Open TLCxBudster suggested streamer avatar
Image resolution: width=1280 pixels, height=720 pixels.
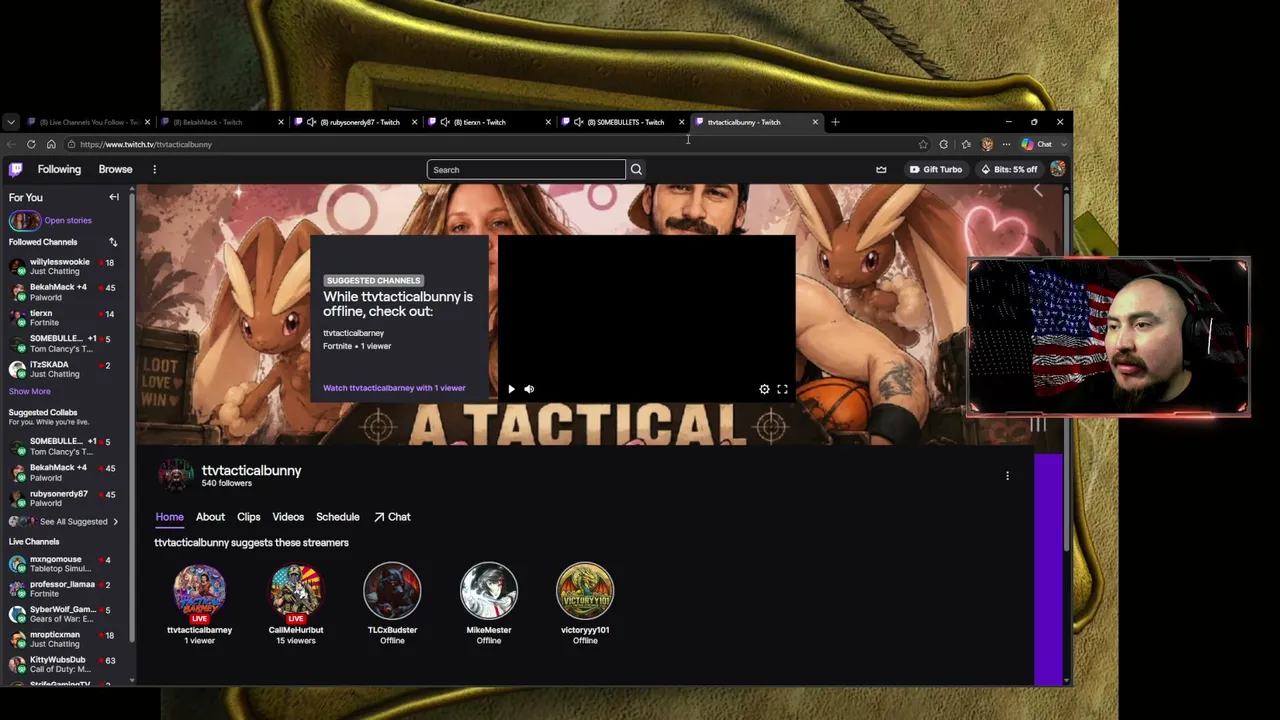coord(392,591)
